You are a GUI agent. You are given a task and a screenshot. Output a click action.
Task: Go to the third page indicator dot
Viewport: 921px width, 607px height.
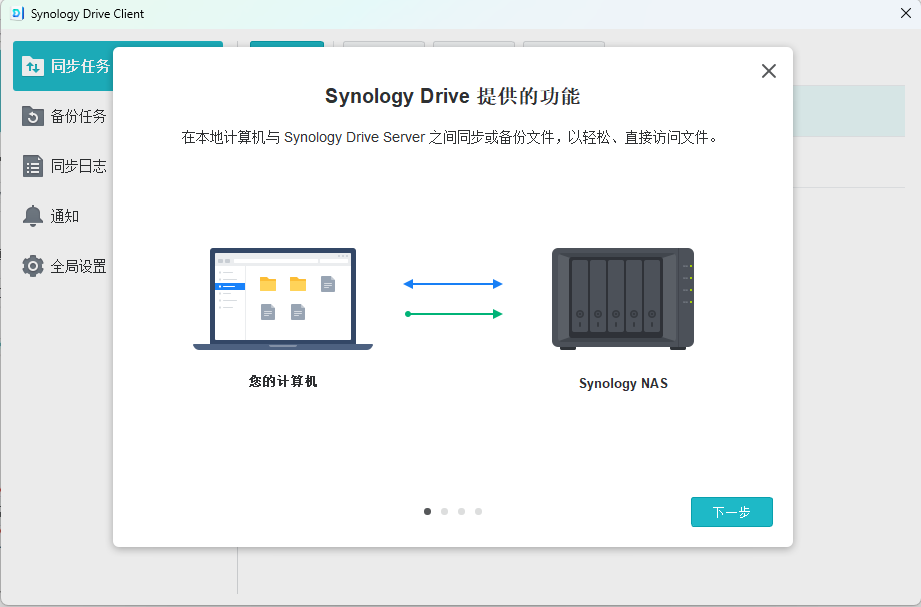pos(462,511)
